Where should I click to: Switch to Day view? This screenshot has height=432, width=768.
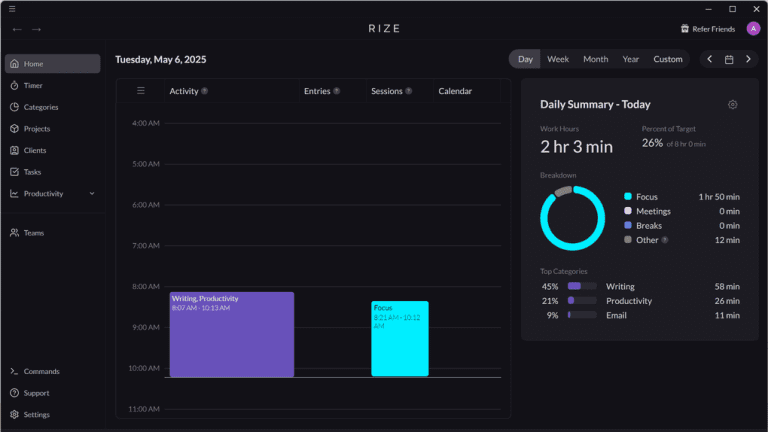pyautogui.click(x=525, y=59)
